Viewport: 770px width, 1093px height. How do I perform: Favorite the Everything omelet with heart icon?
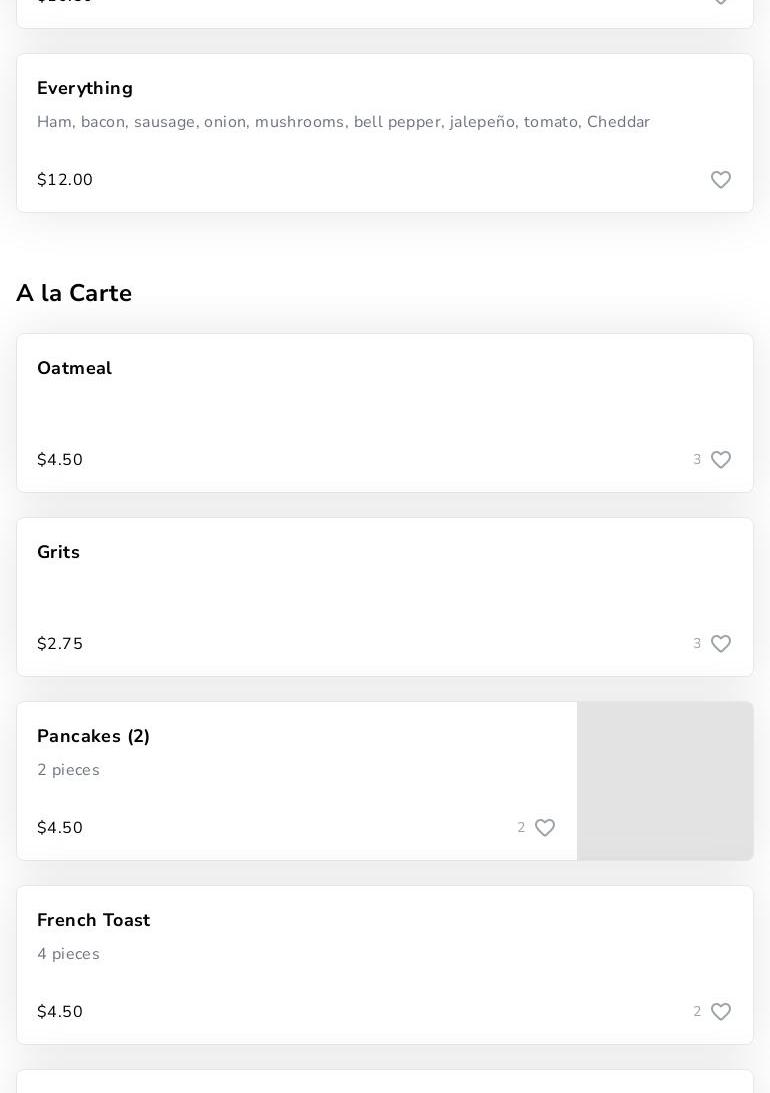coord(721,180)
